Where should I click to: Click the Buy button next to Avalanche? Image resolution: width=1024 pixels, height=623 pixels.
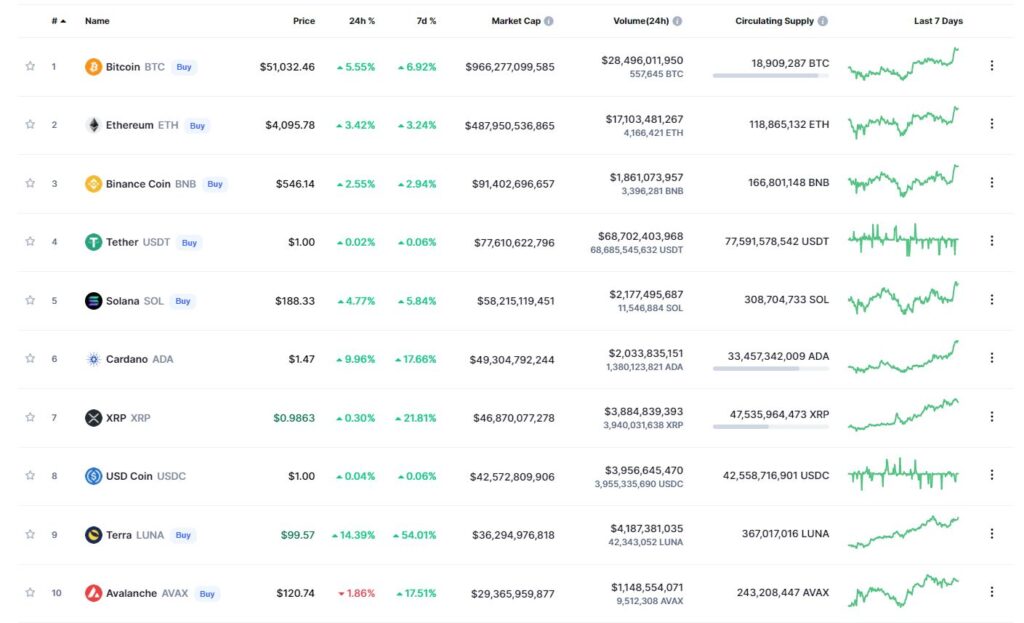(207, 594)
